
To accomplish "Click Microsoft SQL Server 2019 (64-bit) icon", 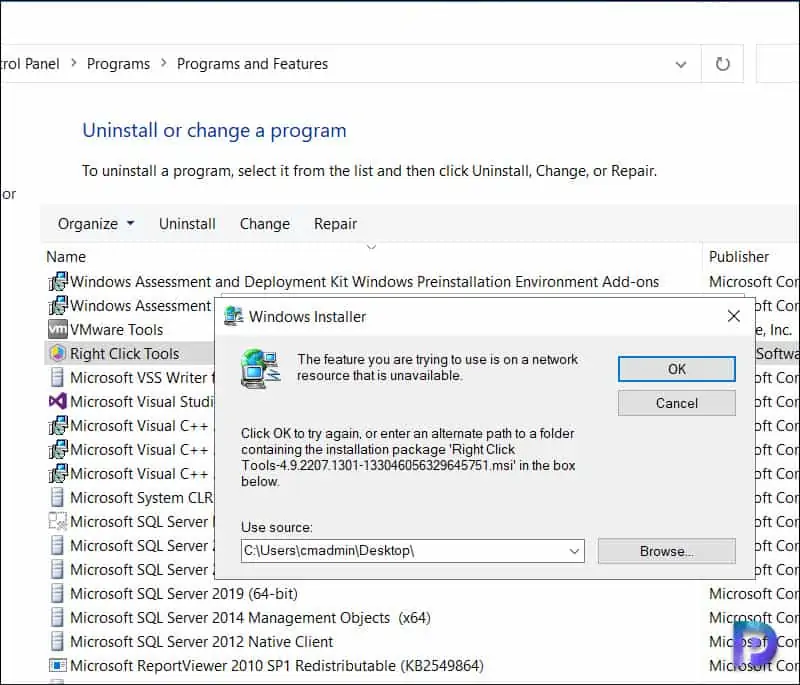I will [x=57, y=593].
